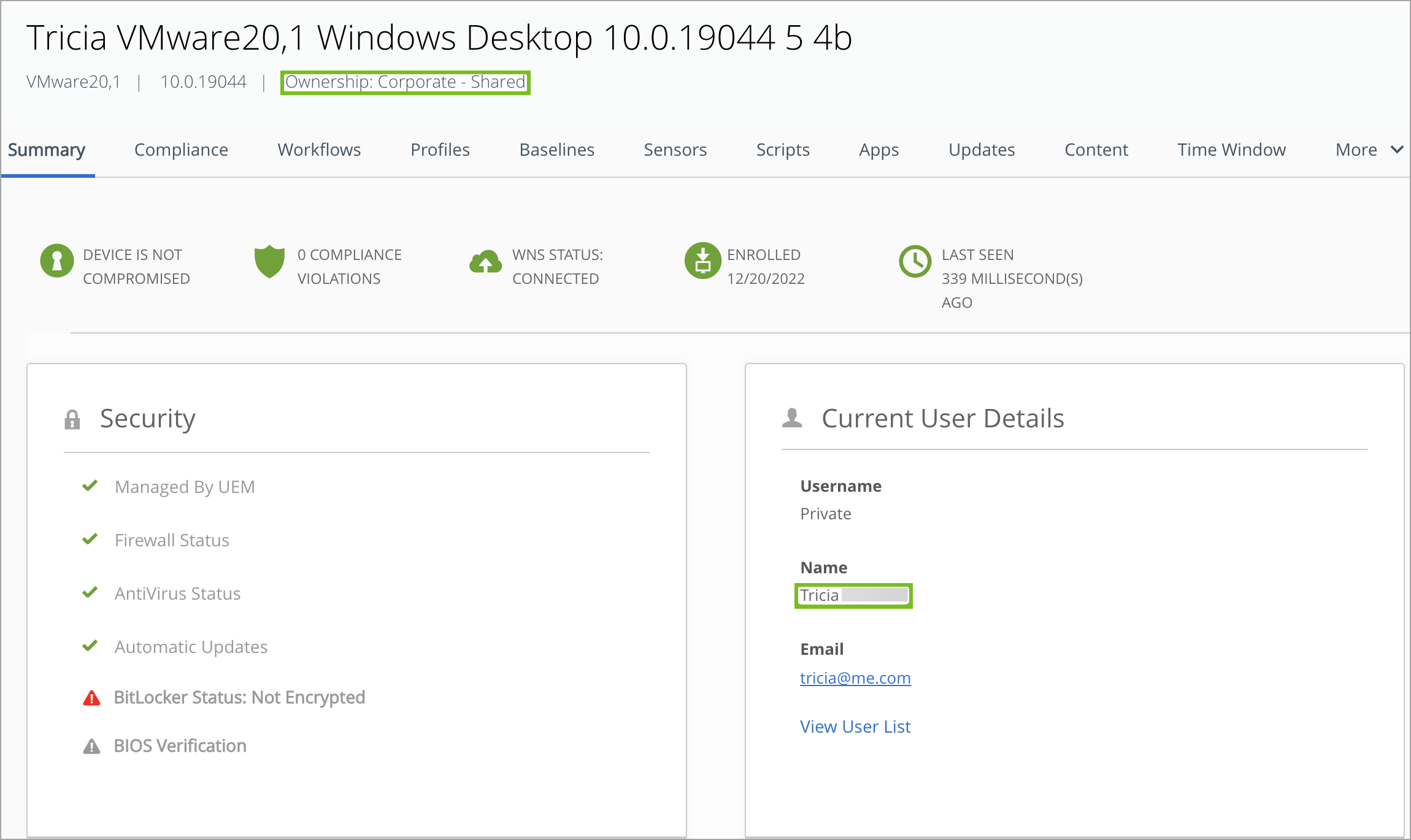Image resolution: width=1411 pixels, height=840 pixels.
Task: Click the Managed By UEM checkmark
Action: [90, 486]
